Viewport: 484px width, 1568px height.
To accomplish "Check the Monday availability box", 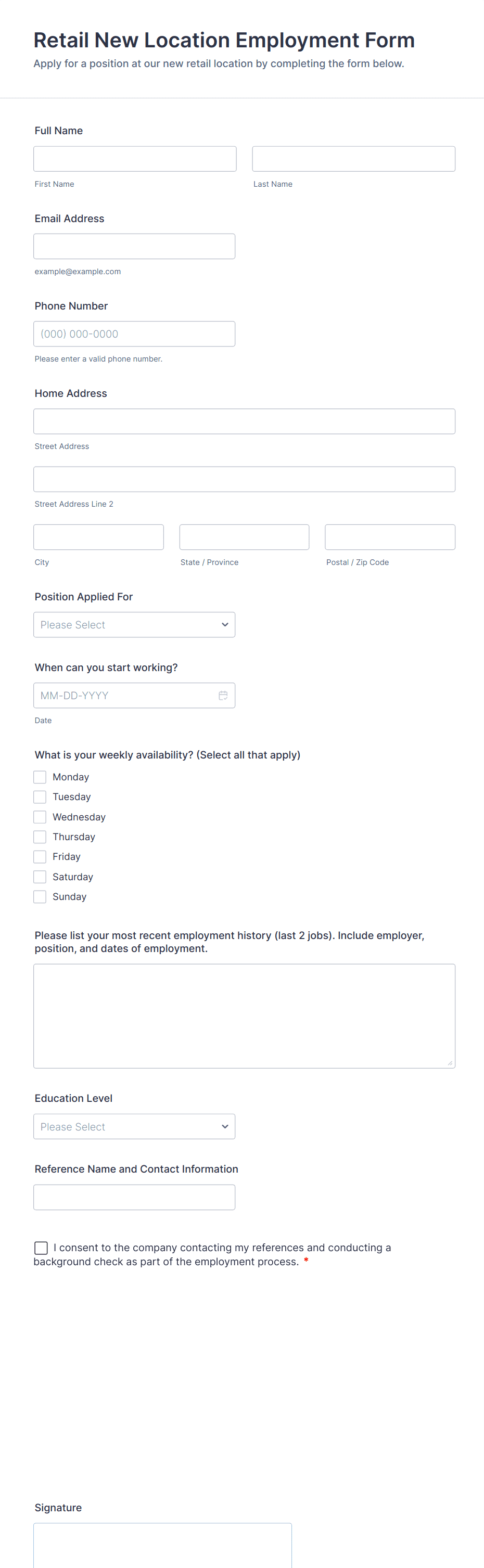I will [x=40, y=777].
